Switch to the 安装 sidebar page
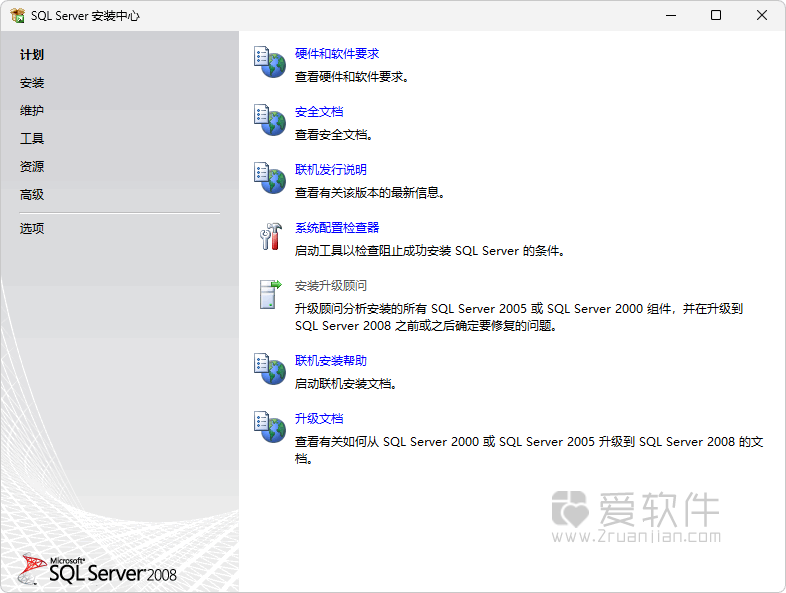This screenshot has width=786, height=593. click(32, 83)
